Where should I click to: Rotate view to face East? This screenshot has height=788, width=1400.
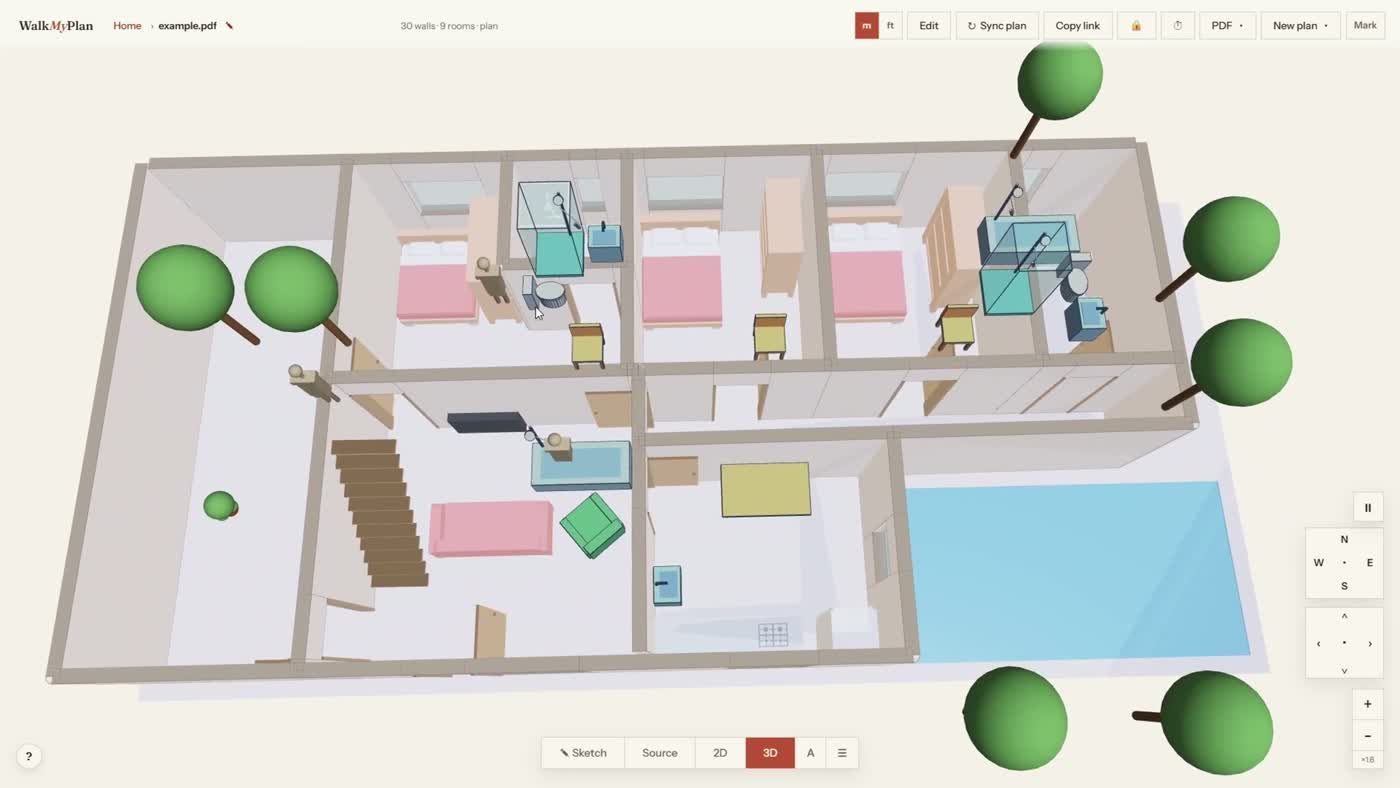click(1370, 563)
